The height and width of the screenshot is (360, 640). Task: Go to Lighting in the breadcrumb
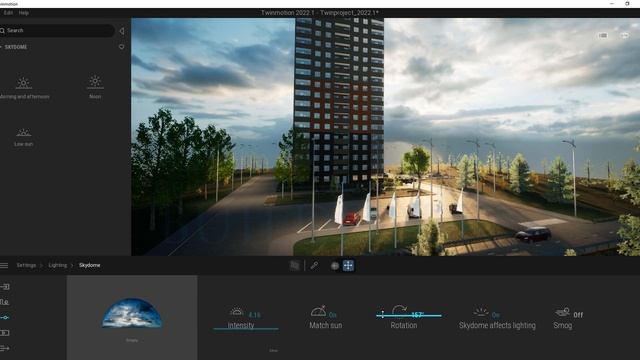58,265
